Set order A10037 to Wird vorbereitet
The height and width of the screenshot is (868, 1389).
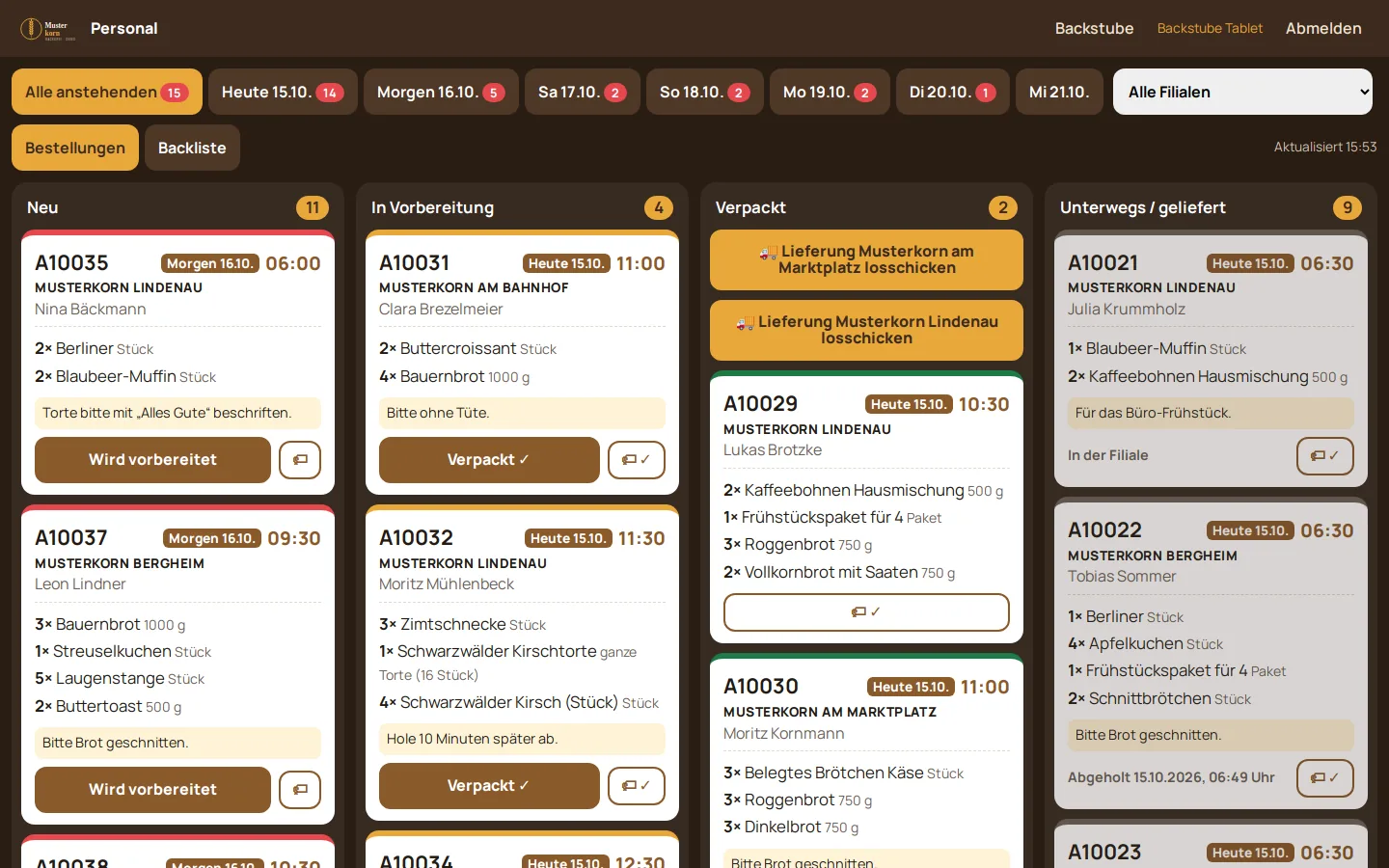(152, 790)
